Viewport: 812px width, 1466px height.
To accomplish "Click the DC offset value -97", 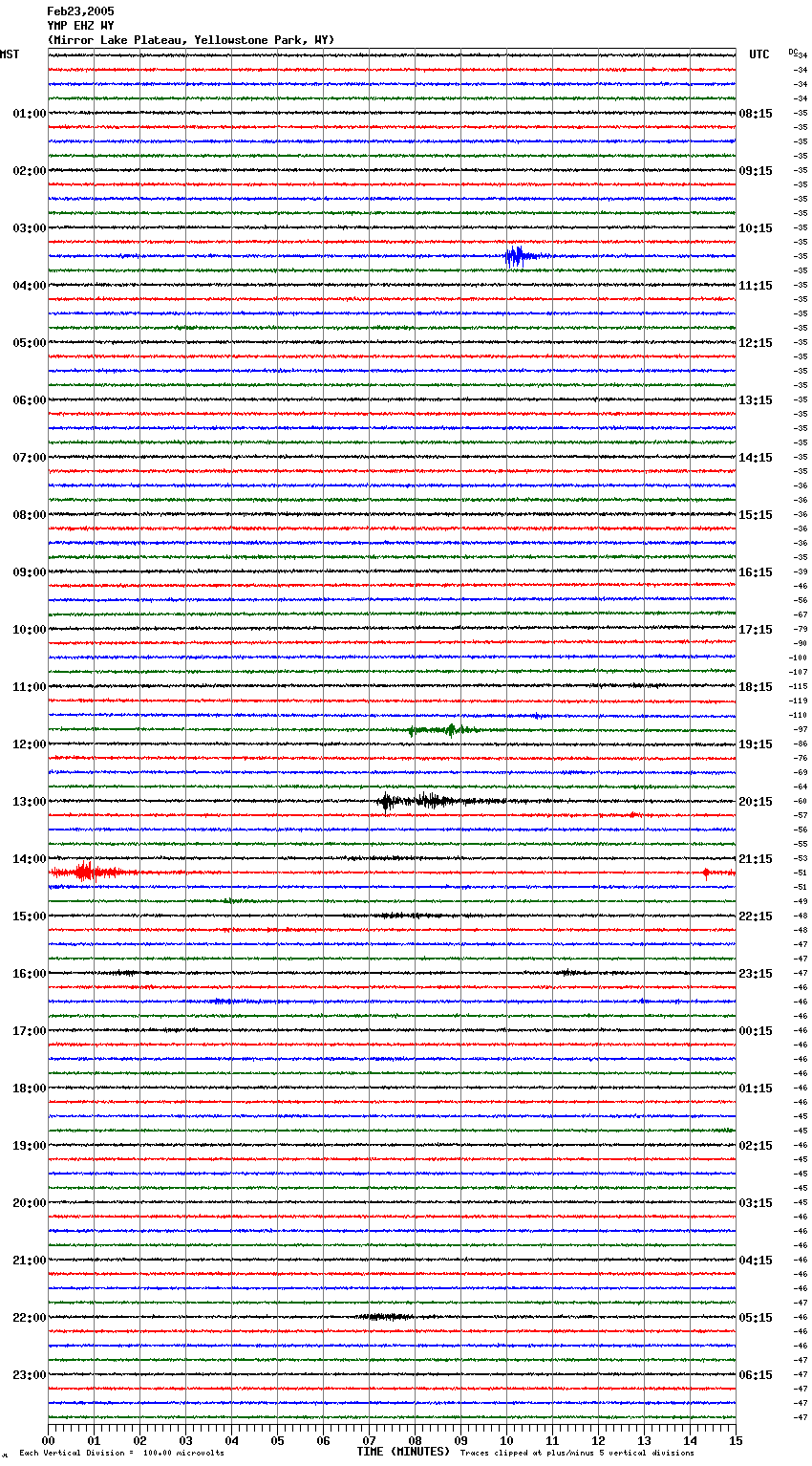I will pos(801,730).
